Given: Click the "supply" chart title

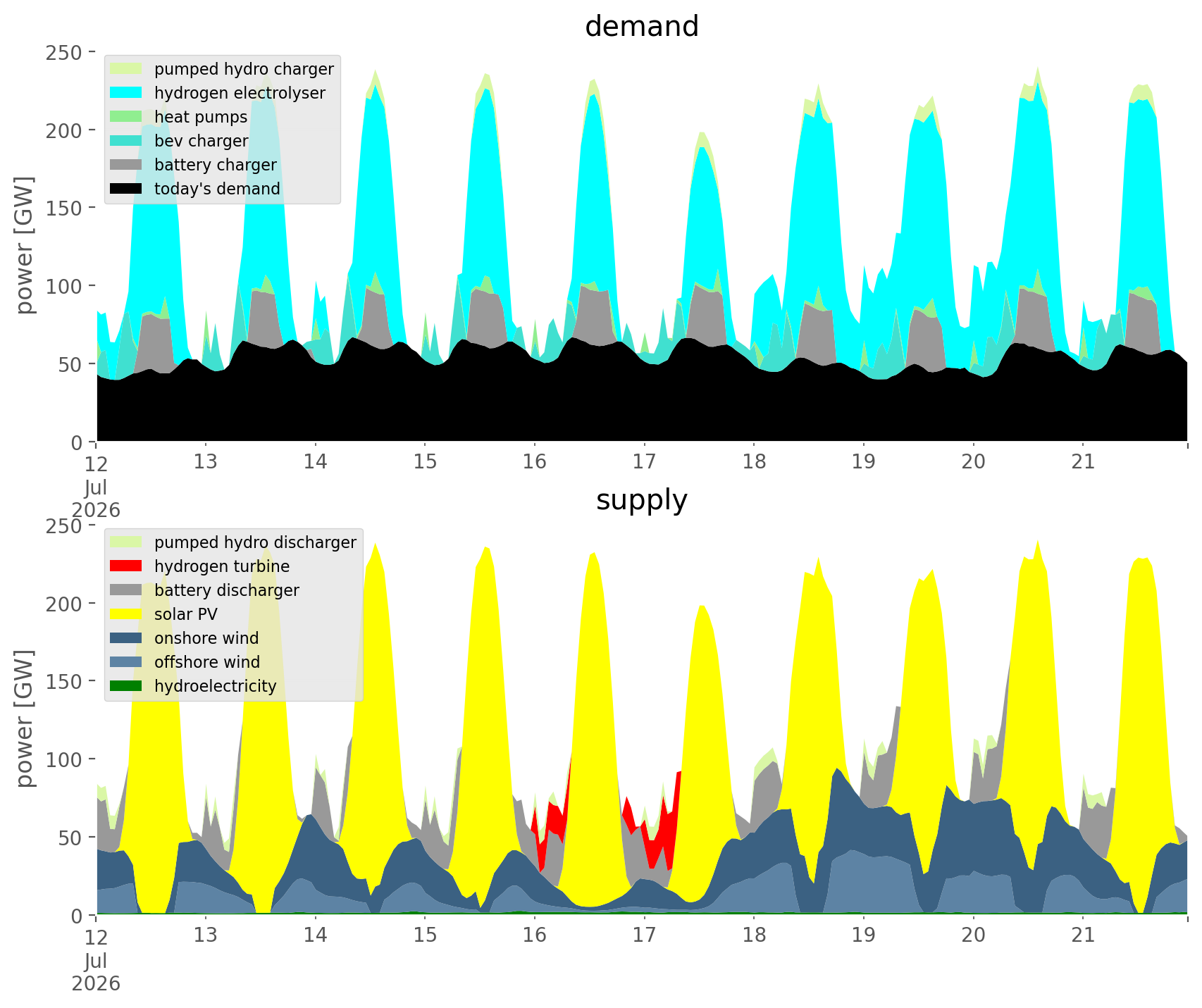Looking at the screenshot, I should click(642, 500).
